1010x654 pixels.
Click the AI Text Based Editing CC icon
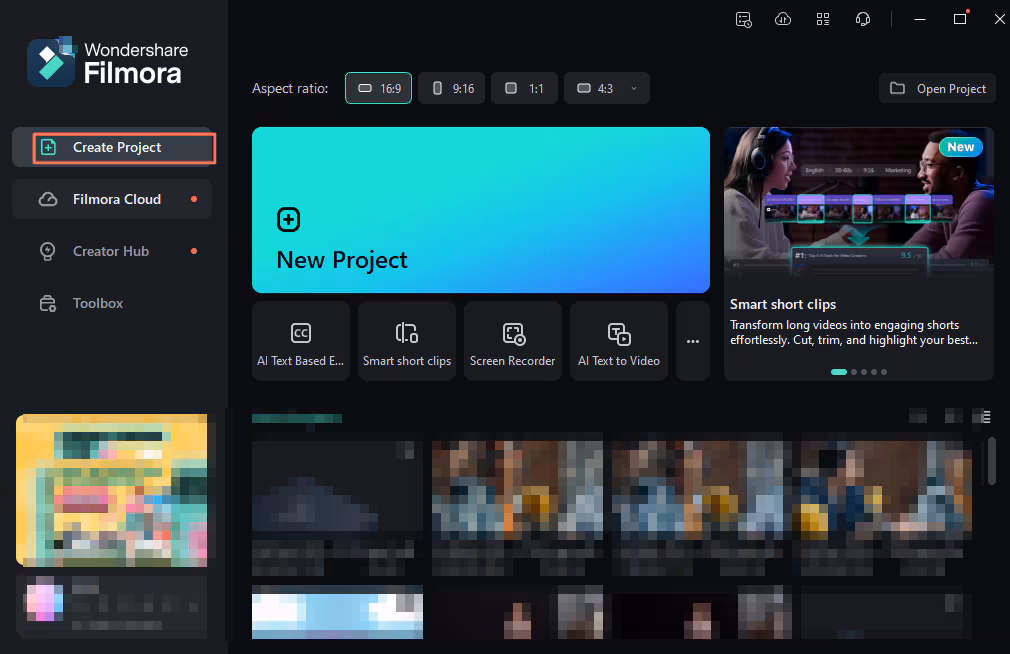point(301,333)
